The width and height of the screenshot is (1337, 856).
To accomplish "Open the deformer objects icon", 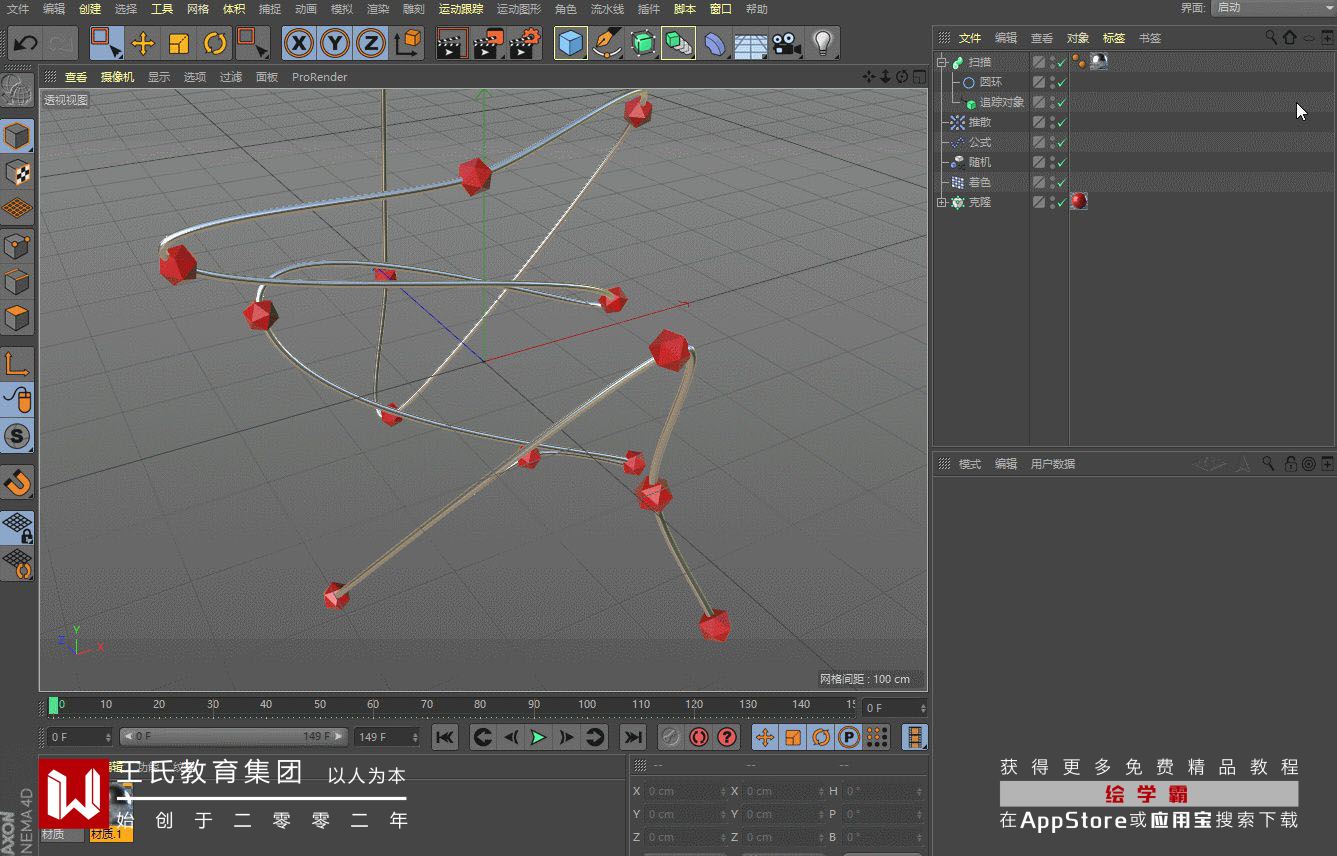I will point(714,43).
